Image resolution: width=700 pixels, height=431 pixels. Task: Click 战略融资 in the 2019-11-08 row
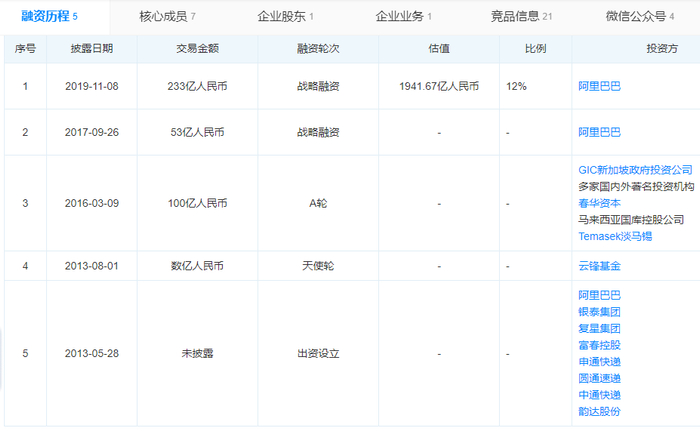click(318, 86)
